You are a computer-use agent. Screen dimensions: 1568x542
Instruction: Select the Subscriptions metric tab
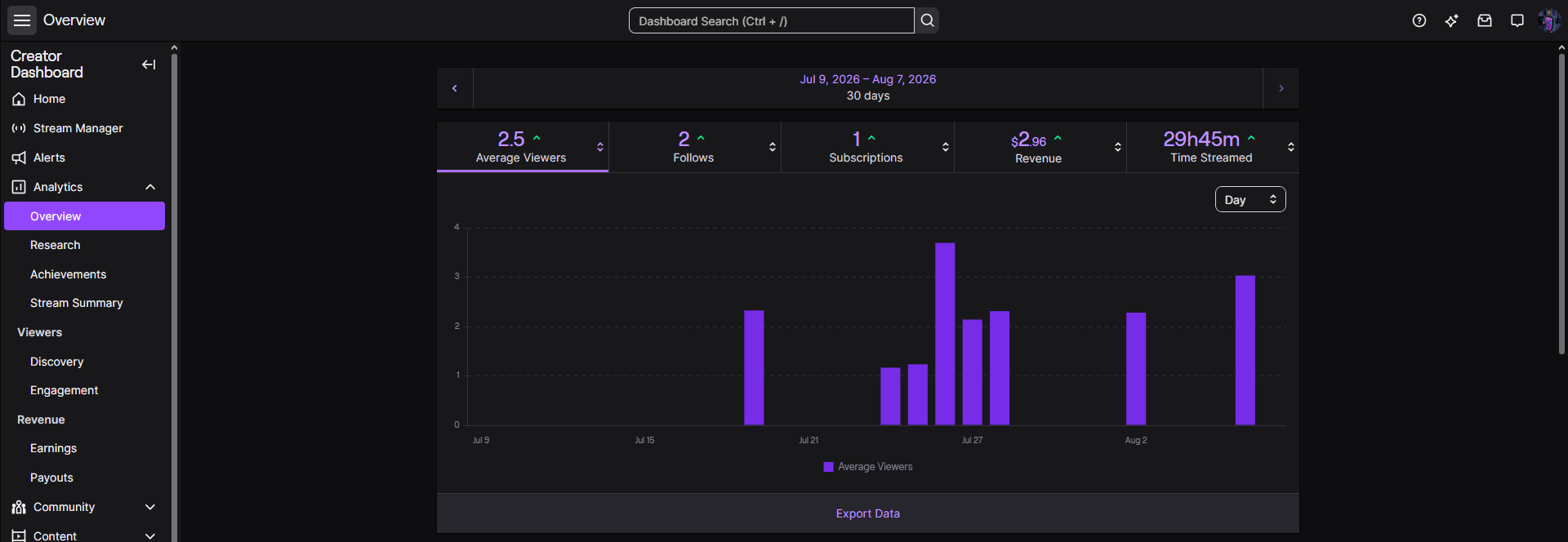point(867,147)
